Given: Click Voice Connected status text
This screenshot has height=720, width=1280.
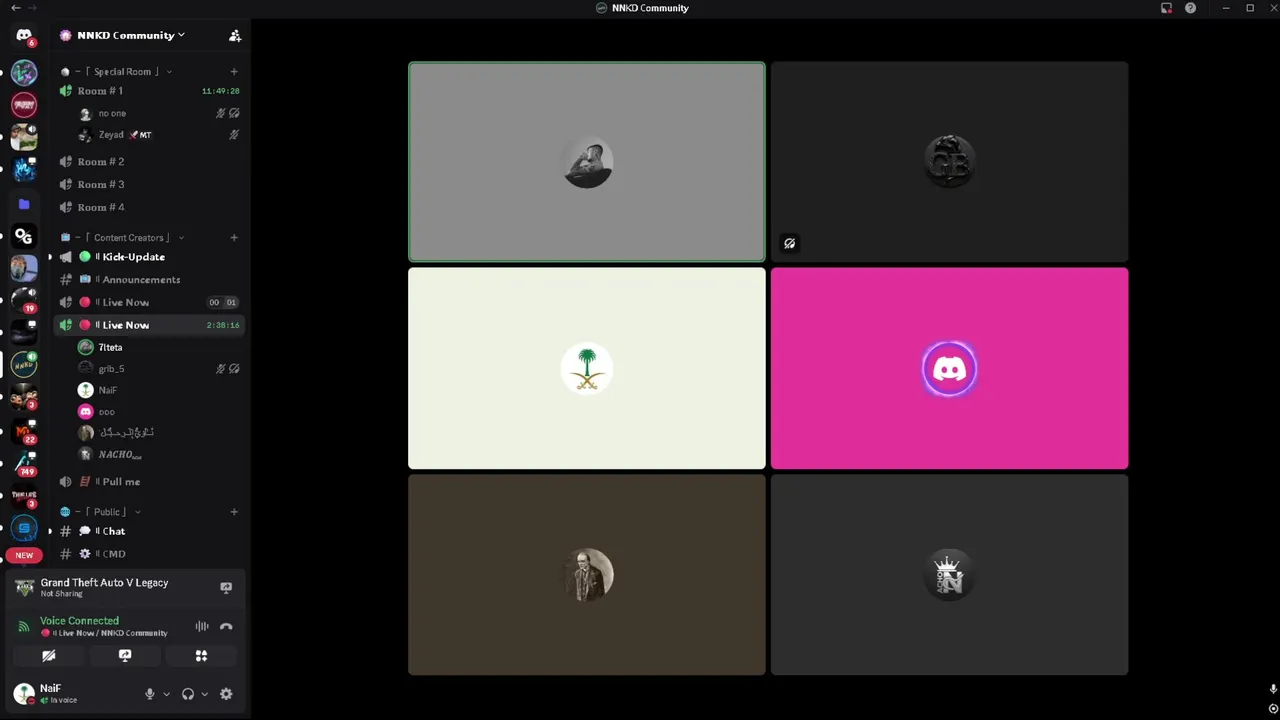Looking at the screenshot, I should (79, 621).
